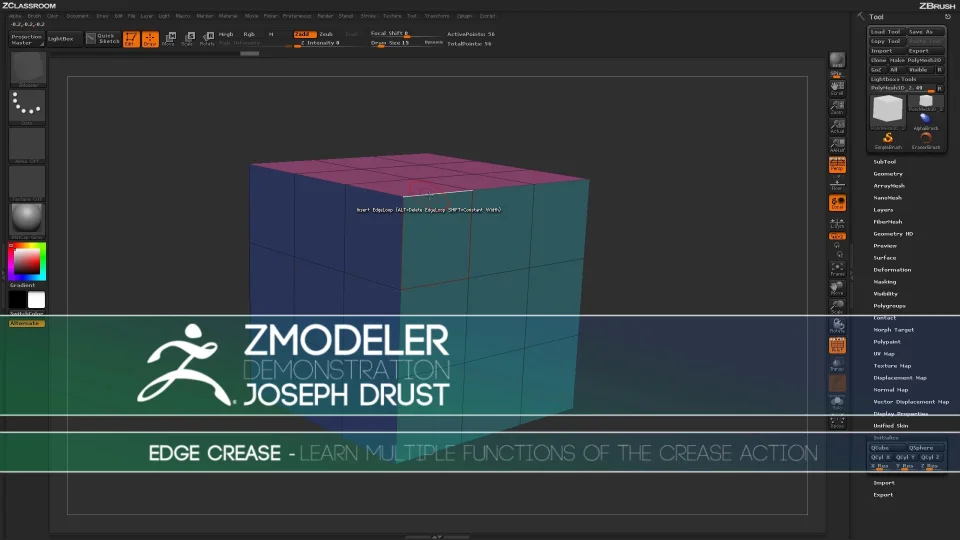Click the AAHalf icon
Viewport: 960px width, 540px height.
click(x=837, y=145)
